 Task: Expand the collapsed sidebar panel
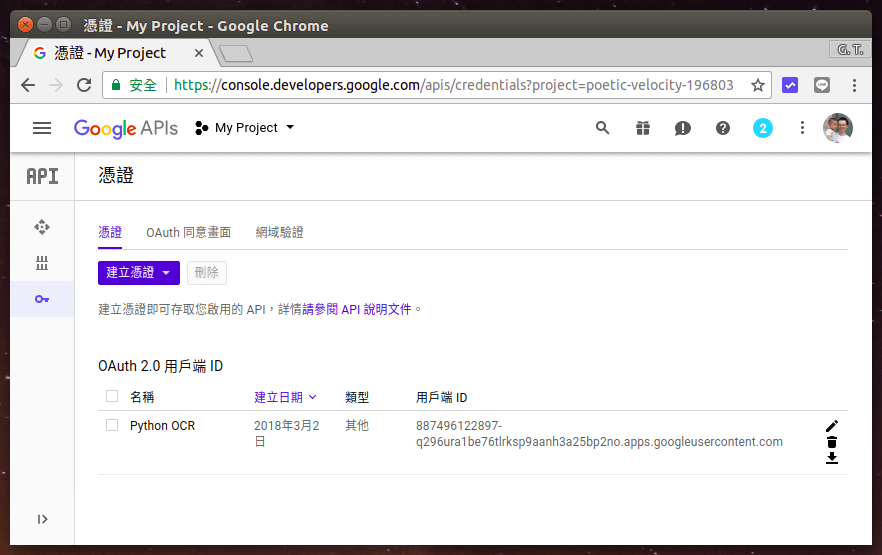[x=42, y=519]
